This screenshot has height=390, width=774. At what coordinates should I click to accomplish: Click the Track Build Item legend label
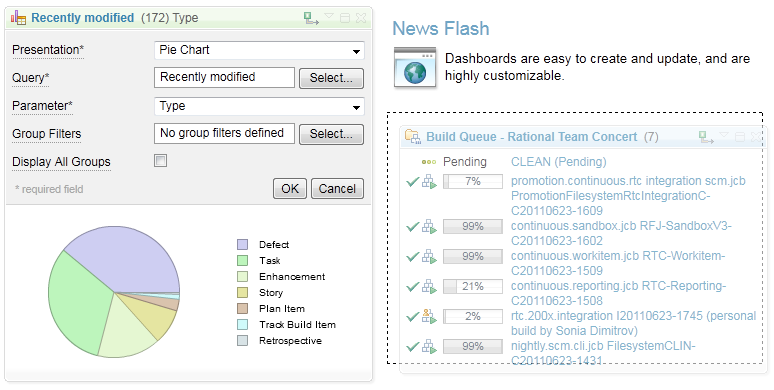point(298,324)
